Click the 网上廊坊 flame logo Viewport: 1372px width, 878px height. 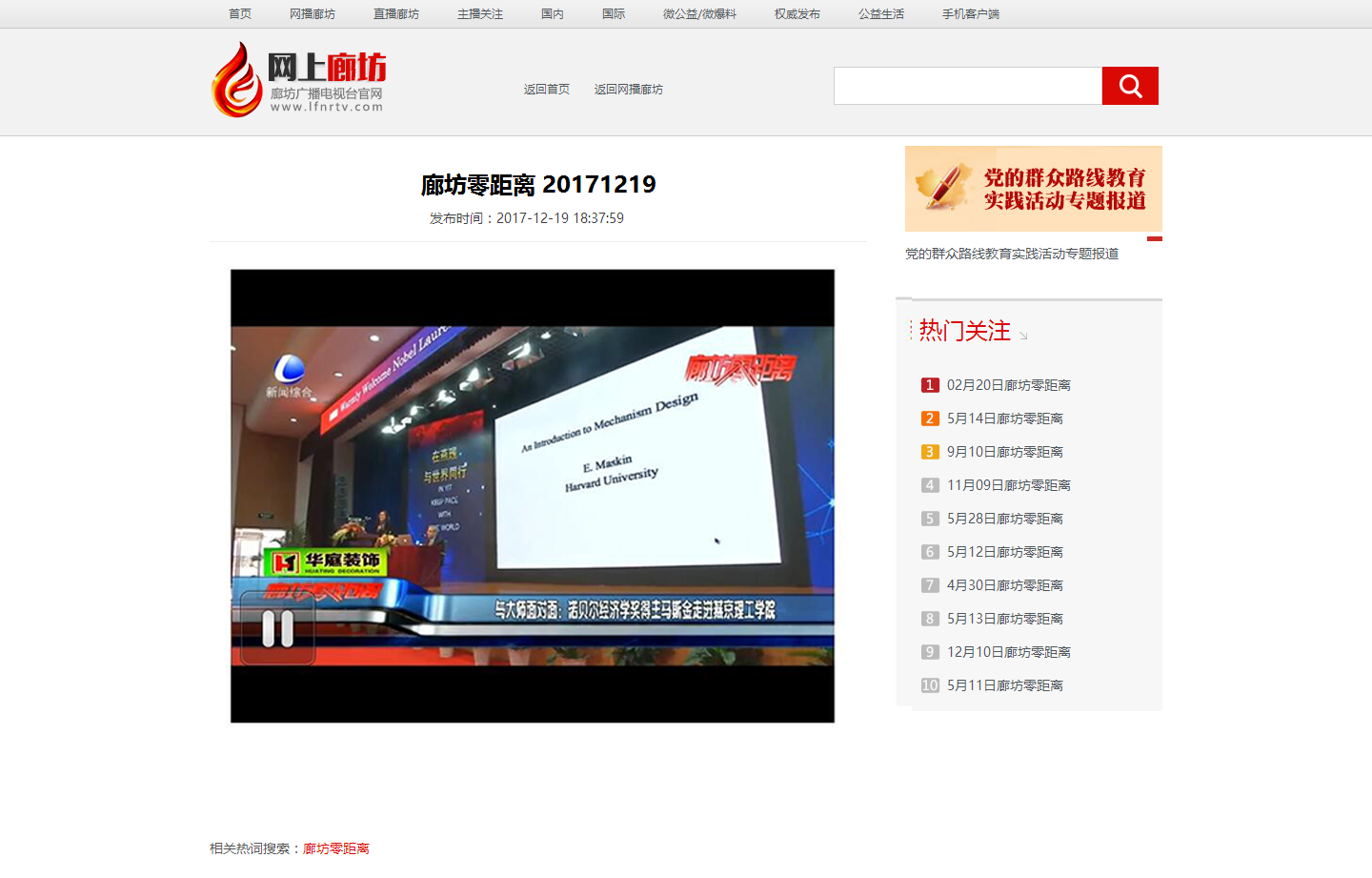[238, 79]
